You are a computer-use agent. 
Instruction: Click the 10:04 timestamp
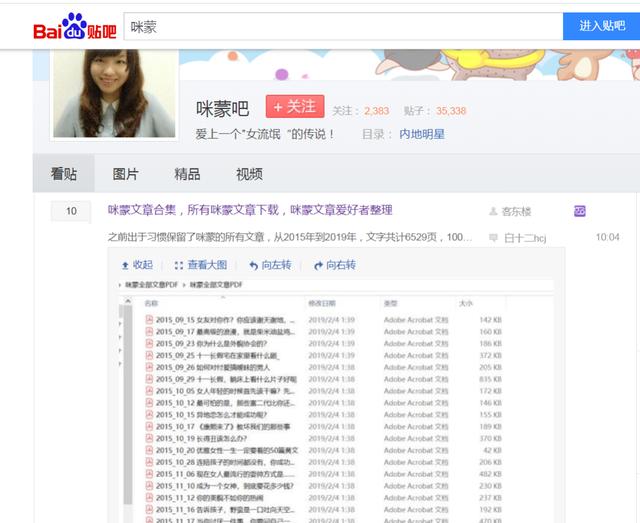click(x=607, y=237)
